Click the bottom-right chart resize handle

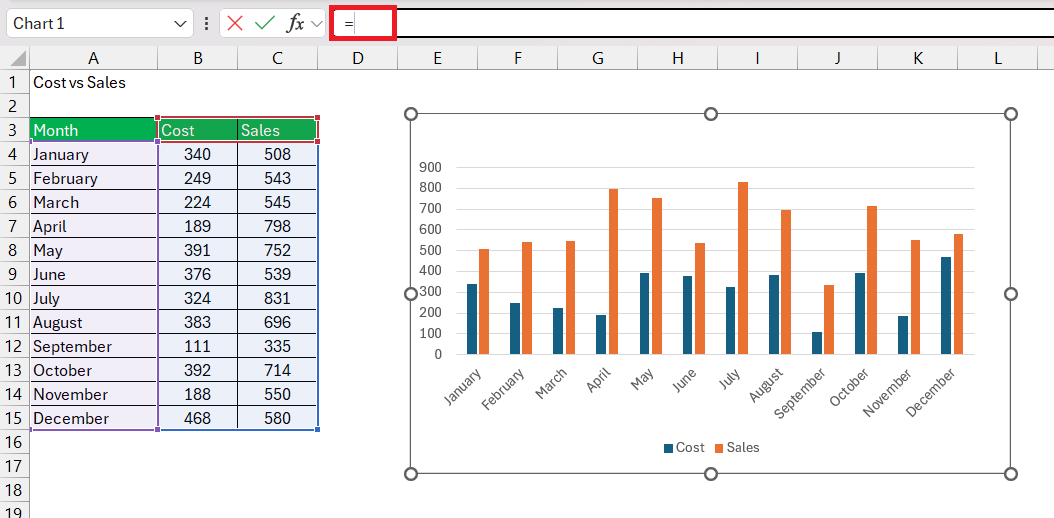(1010, 474)
